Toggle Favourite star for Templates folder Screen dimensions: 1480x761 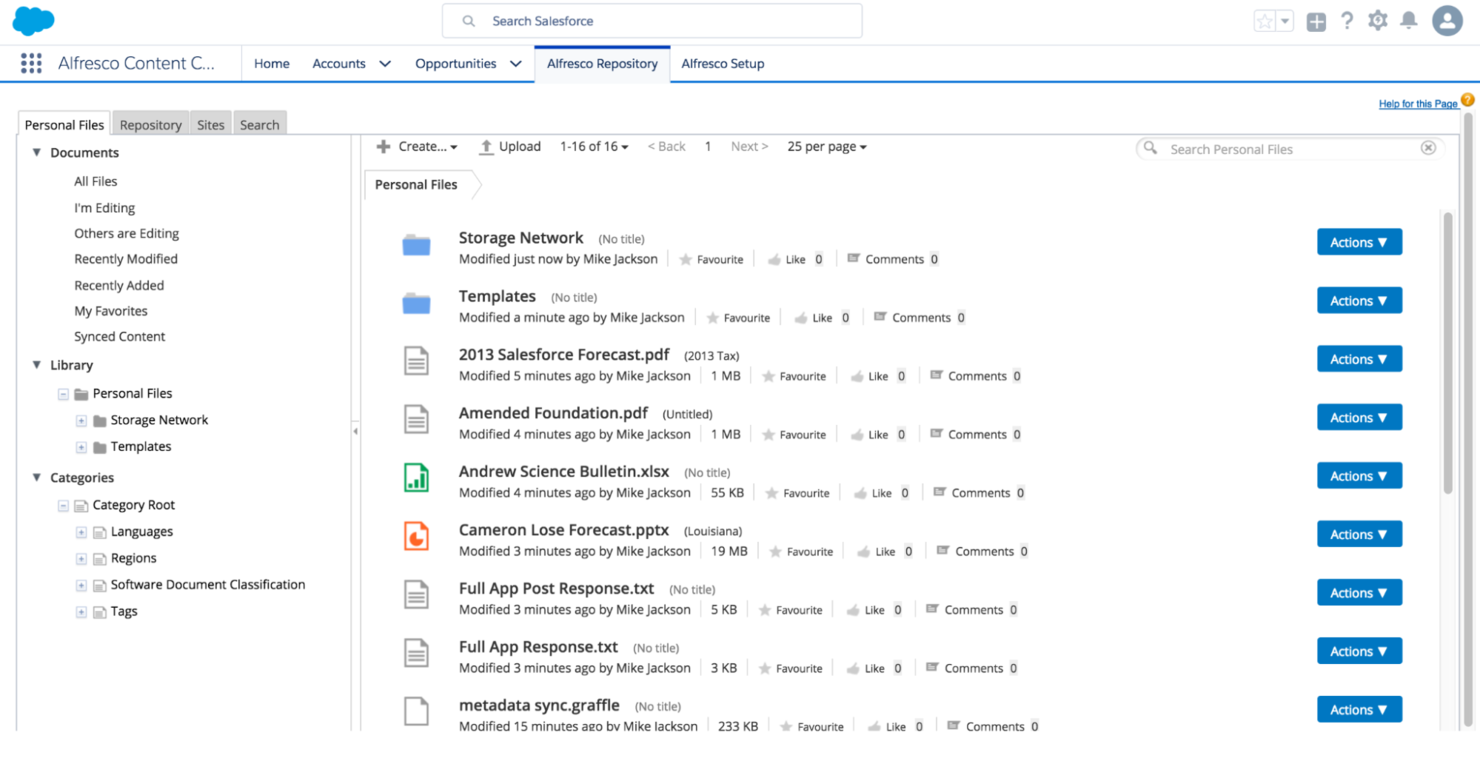(712, 317)
